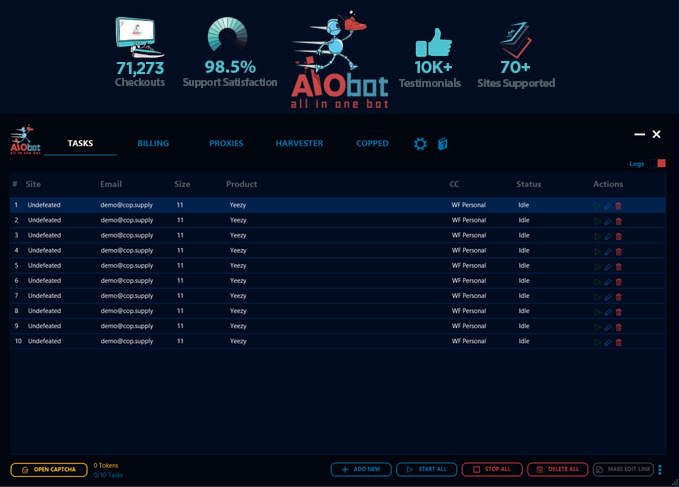Click the AIObot logo in header

tap(25, 141)
